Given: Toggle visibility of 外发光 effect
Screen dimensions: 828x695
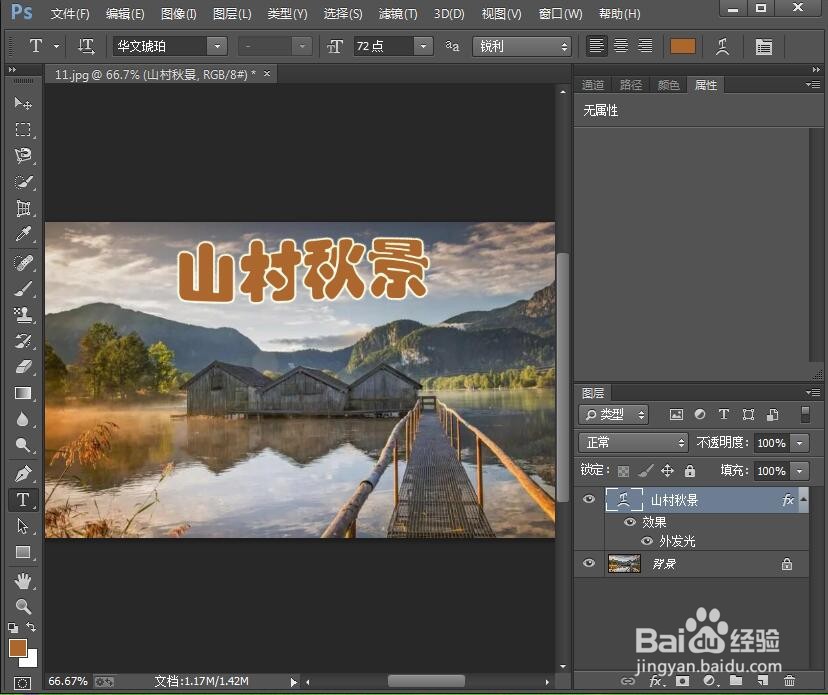Looking at the screenshot, I should (647, 541).
